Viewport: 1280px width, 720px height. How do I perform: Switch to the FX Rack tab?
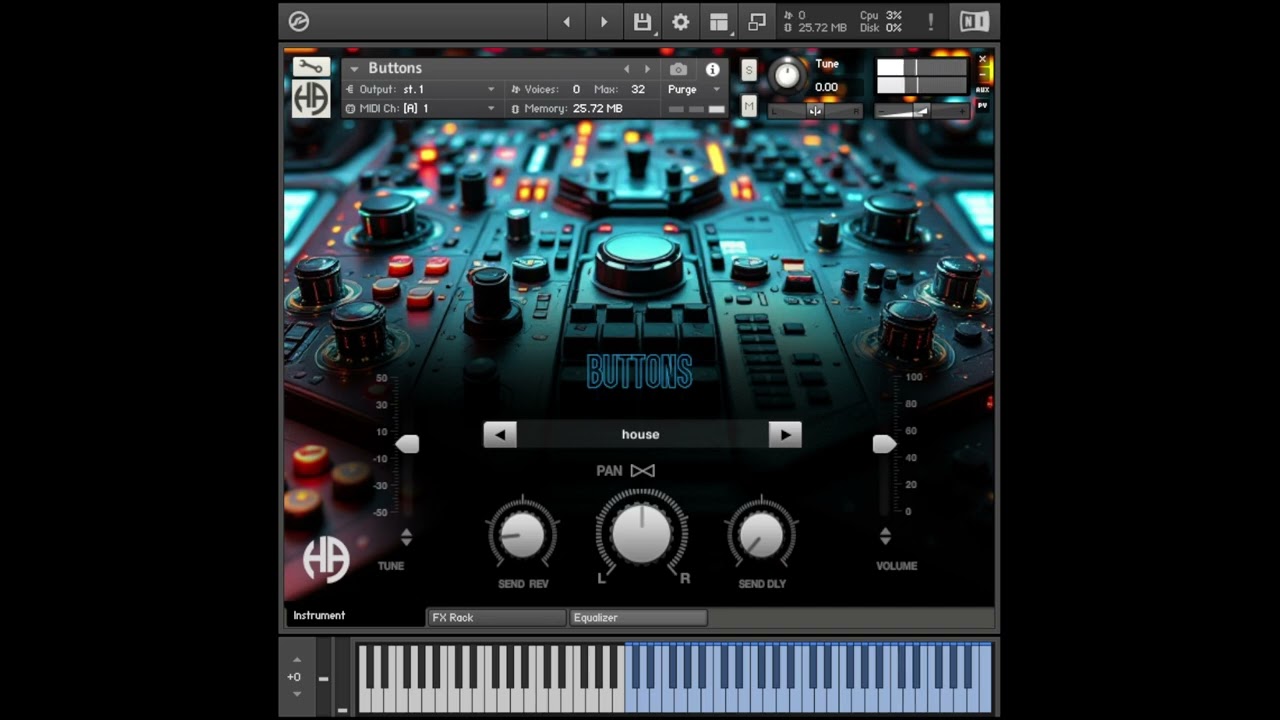pos(496,617)
